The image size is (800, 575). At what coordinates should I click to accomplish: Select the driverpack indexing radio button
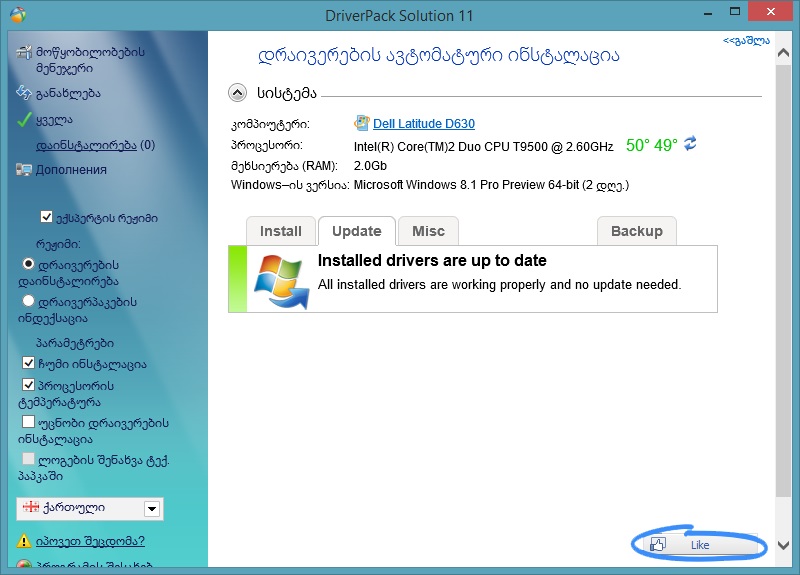[x=29, y=301]
